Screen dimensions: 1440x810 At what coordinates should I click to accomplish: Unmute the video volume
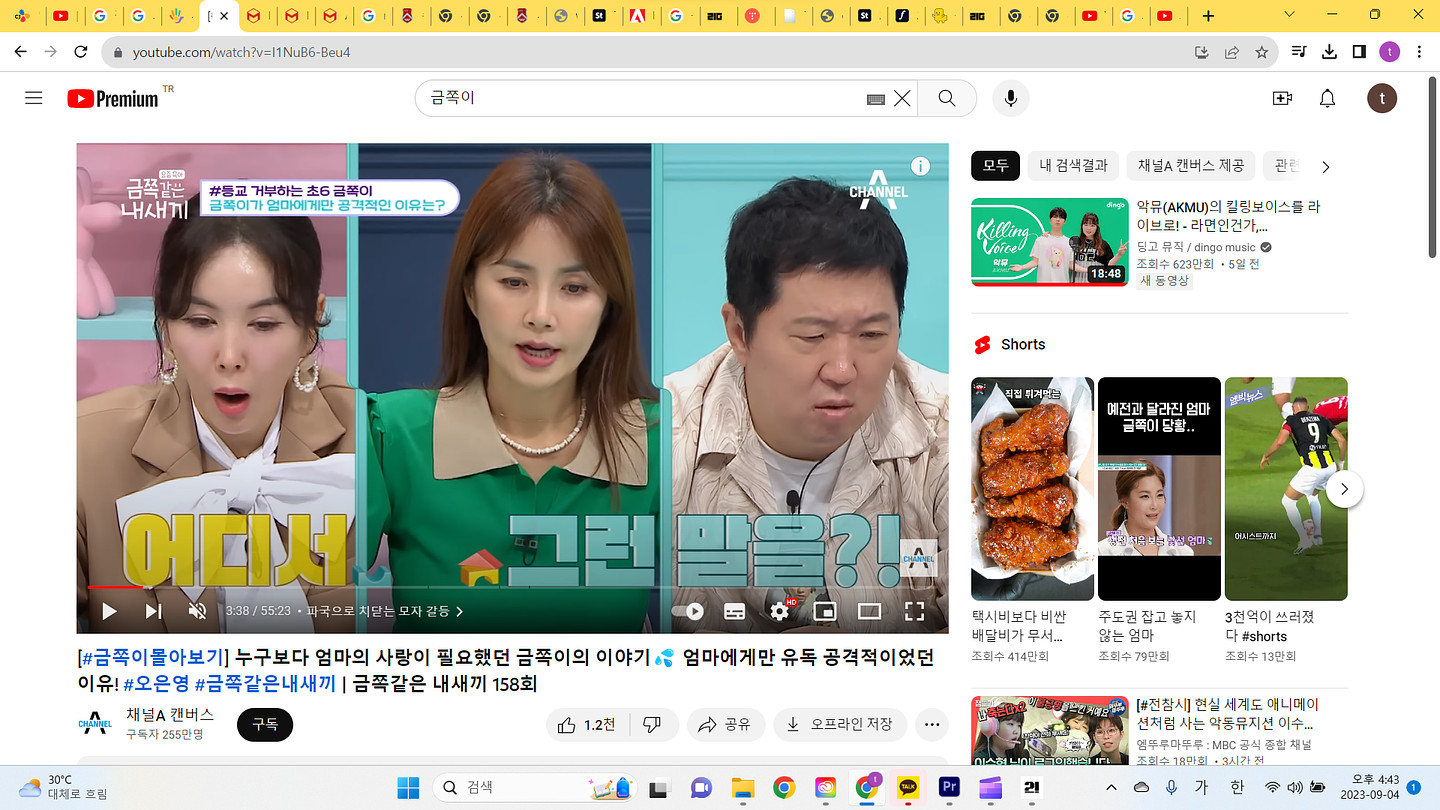[x=197, y=611]
